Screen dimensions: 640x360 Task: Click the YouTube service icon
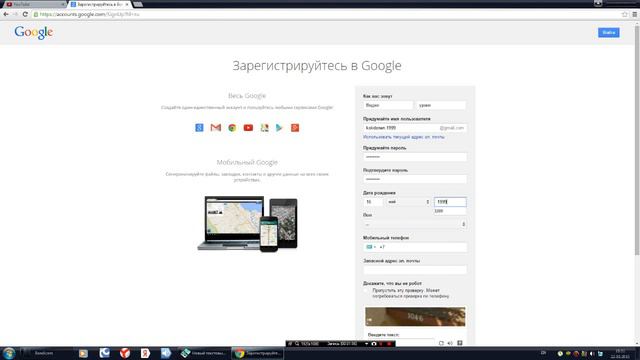coord(248,128)
